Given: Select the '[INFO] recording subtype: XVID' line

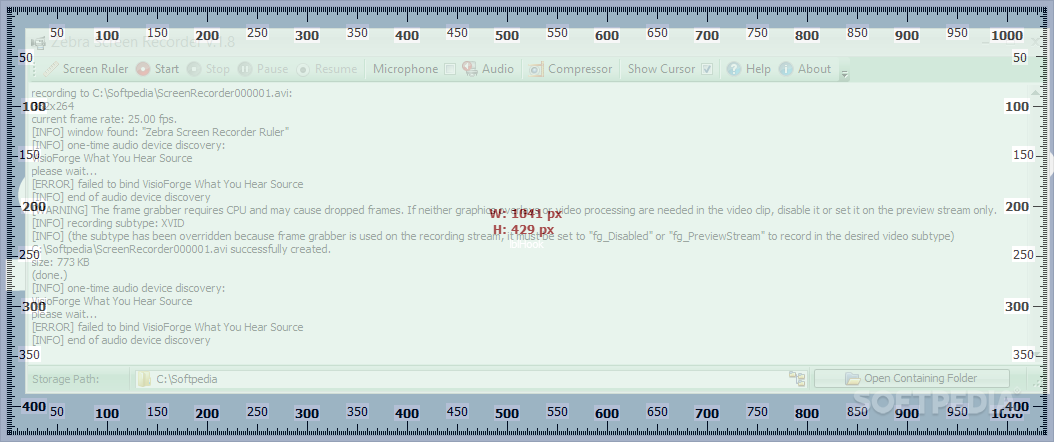Looking at the screenshot, I should (x=108, y=223).
